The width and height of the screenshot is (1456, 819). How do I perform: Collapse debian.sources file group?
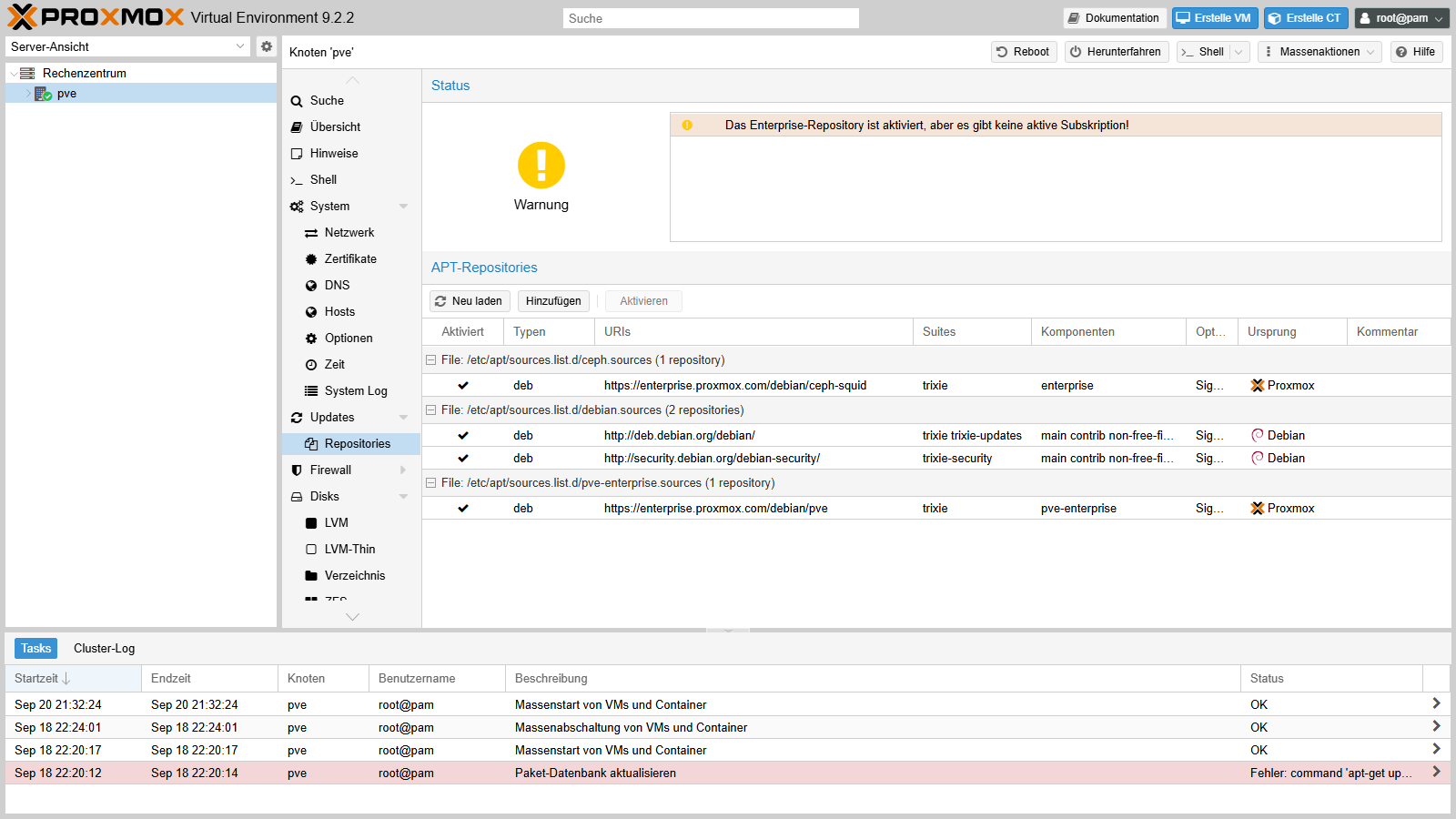[431, 410]
